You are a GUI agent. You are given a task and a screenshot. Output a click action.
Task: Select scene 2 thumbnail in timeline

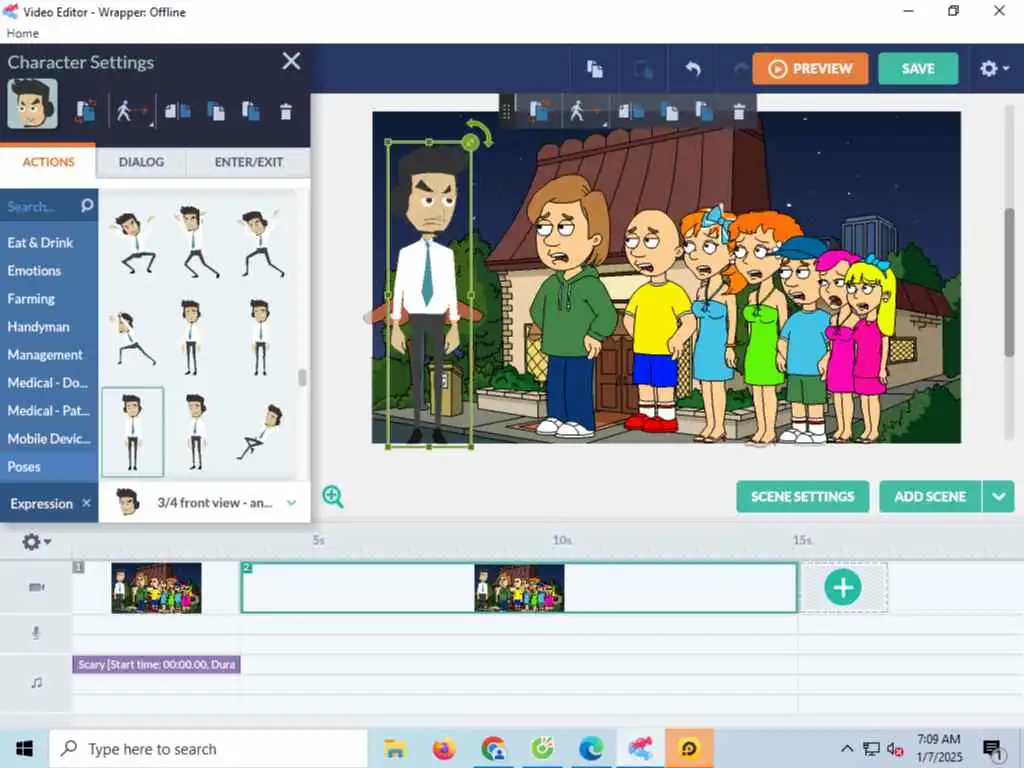tap(519, 588)
